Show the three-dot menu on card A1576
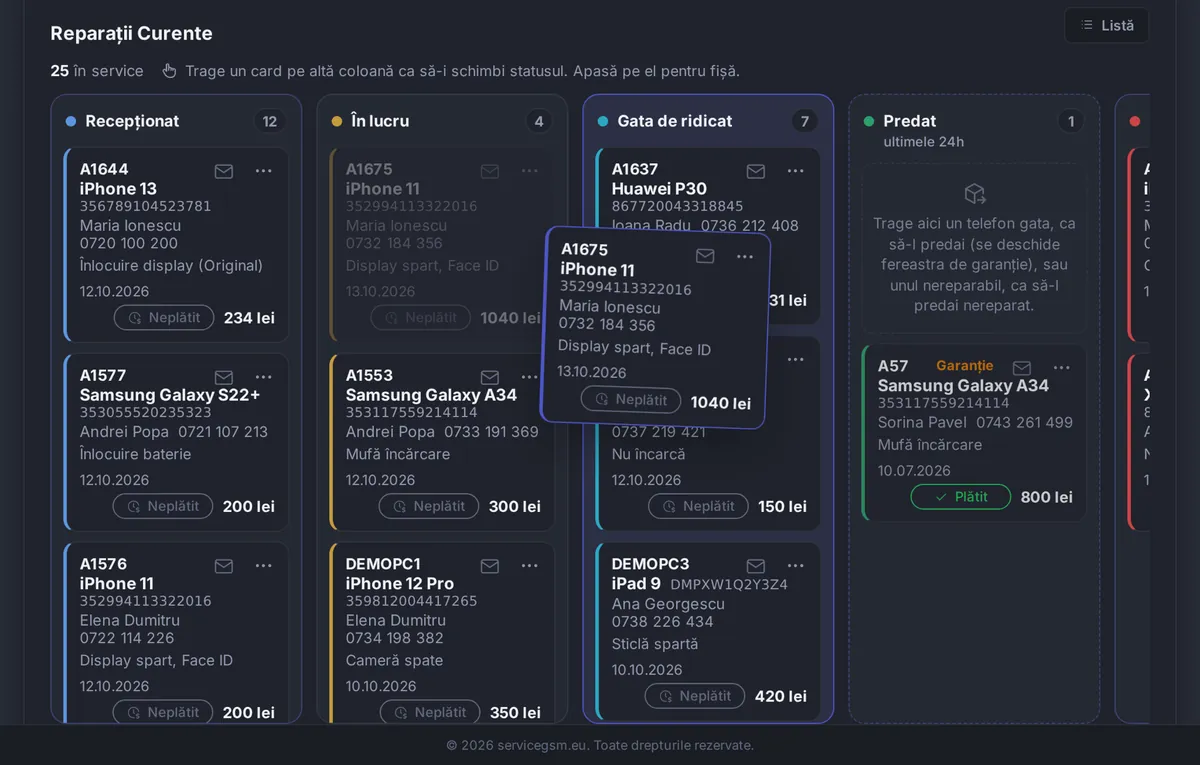The image size is (1200, 765). (264, 566)
